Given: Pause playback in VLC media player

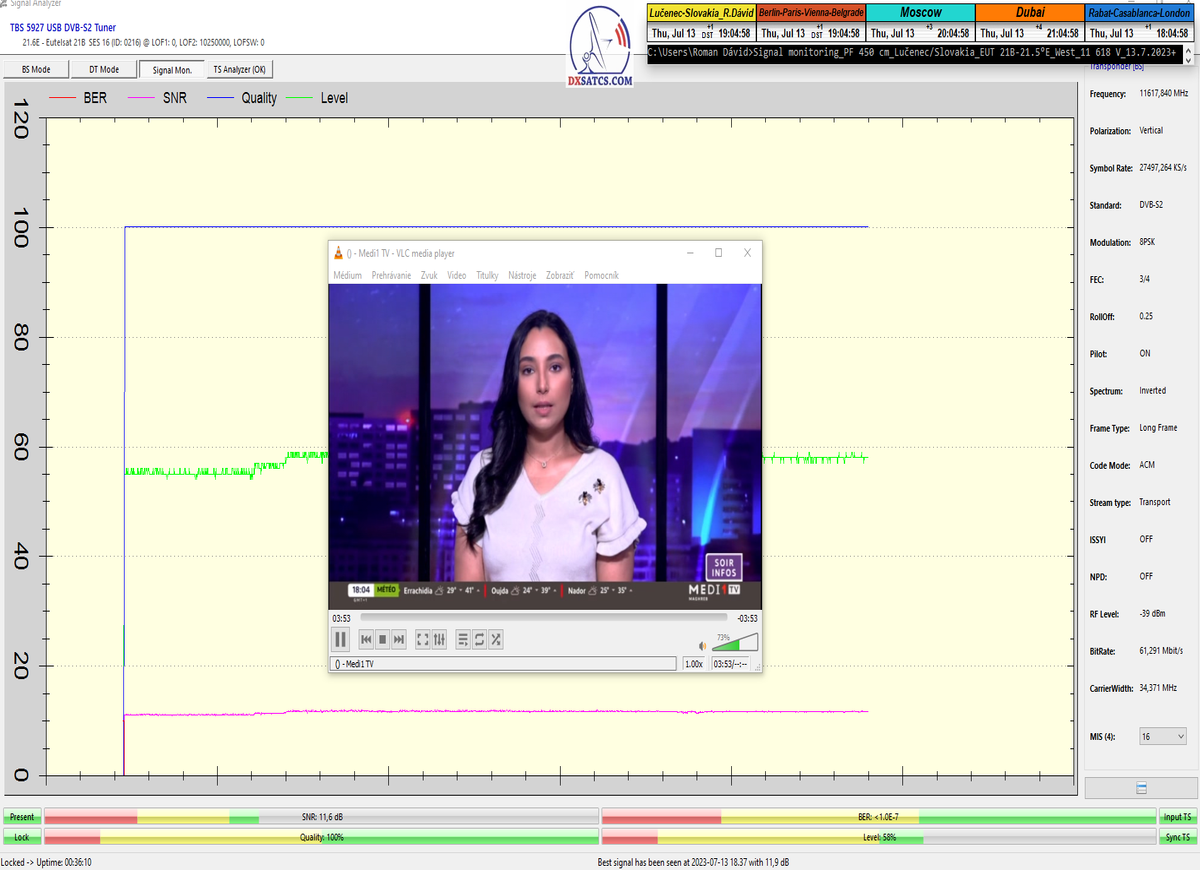Looking at the screenshot, I should [x=340, y=639].
